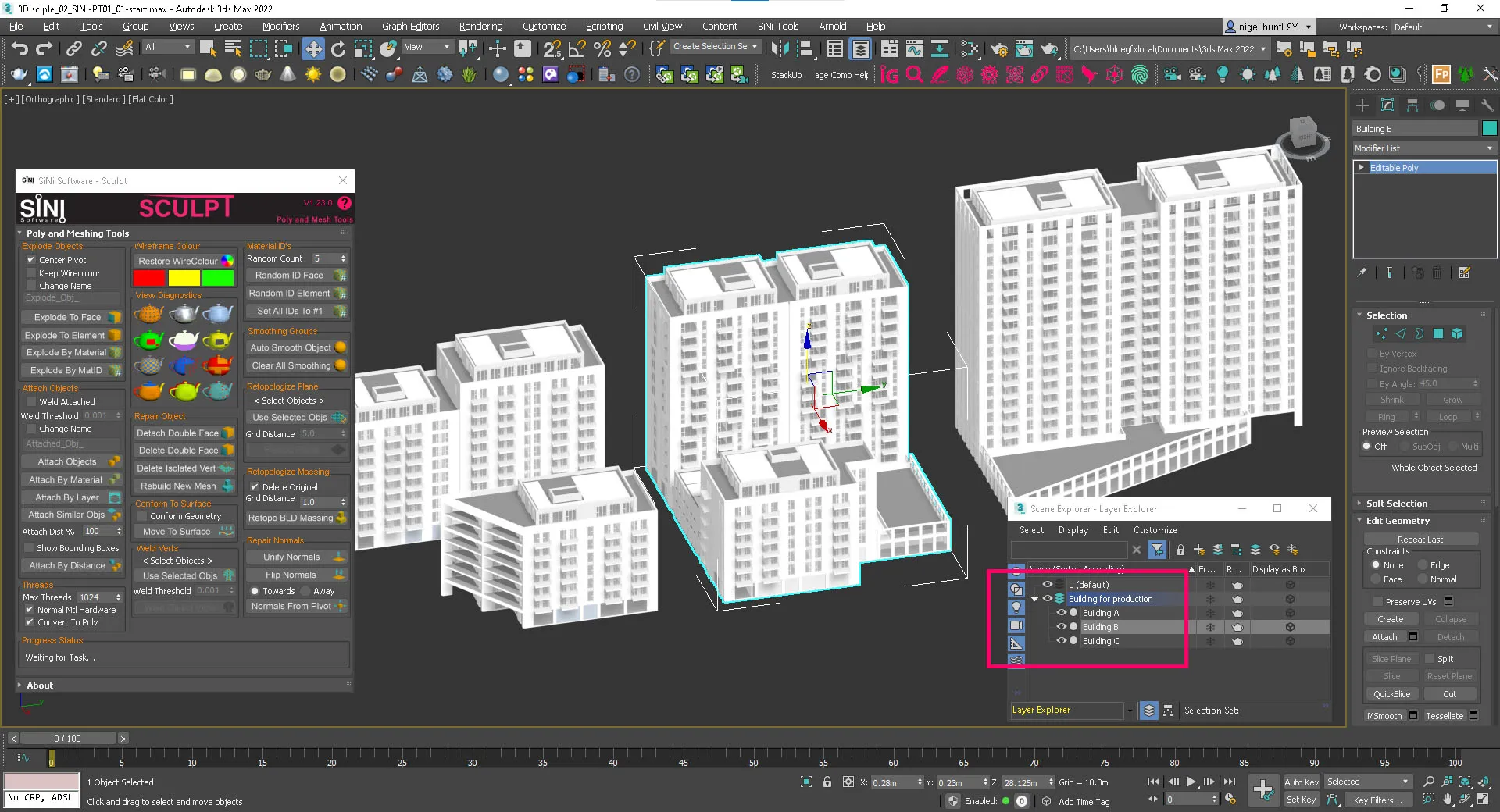Click the Undo arrow in main toolbar
Viewport: 1500px width, 812px height.
click(x=20, y=49)
